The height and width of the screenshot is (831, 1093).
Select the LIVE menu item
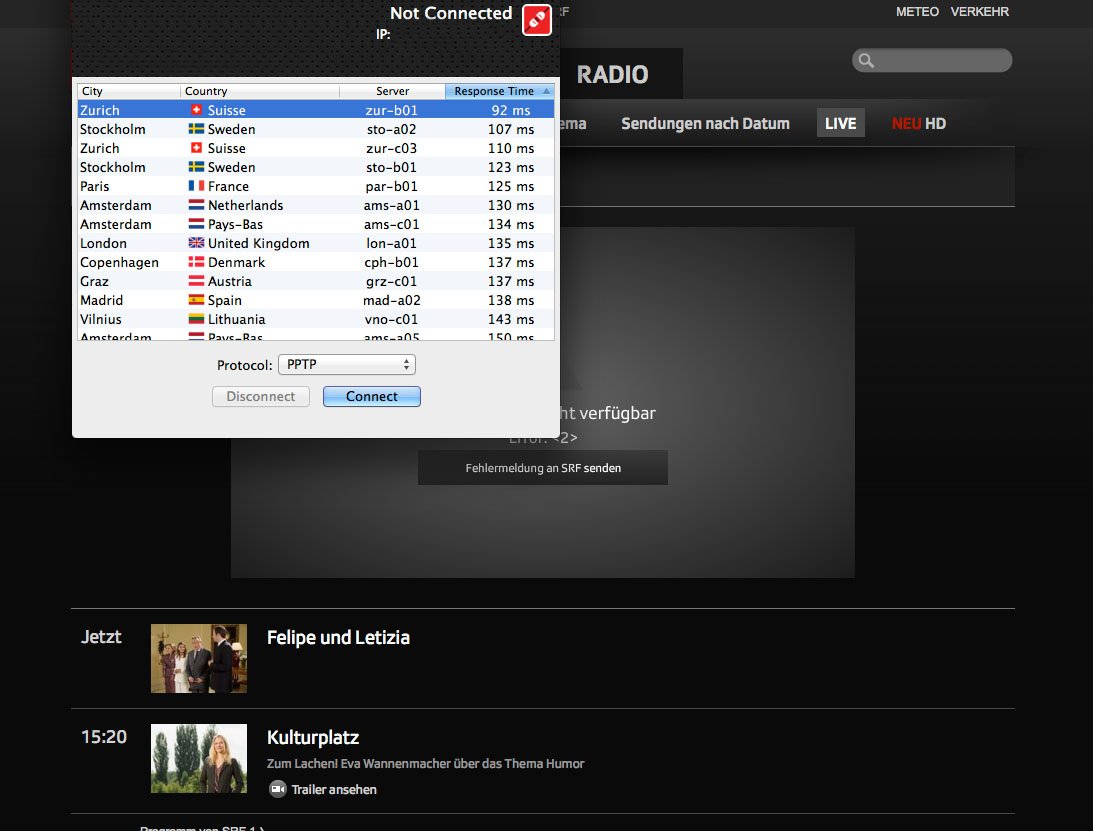tap(841, 123)
